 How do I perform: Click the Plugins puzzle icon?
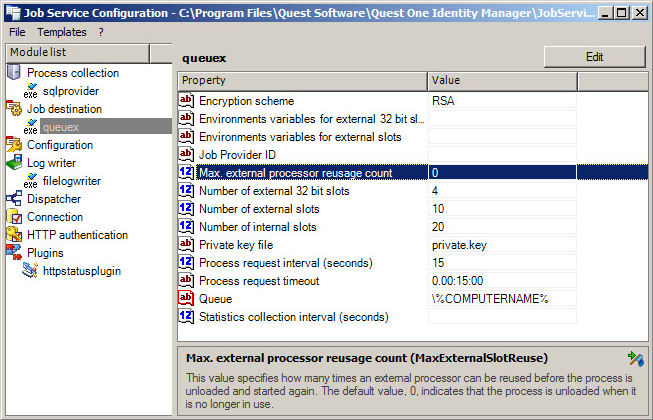(14, 252)
